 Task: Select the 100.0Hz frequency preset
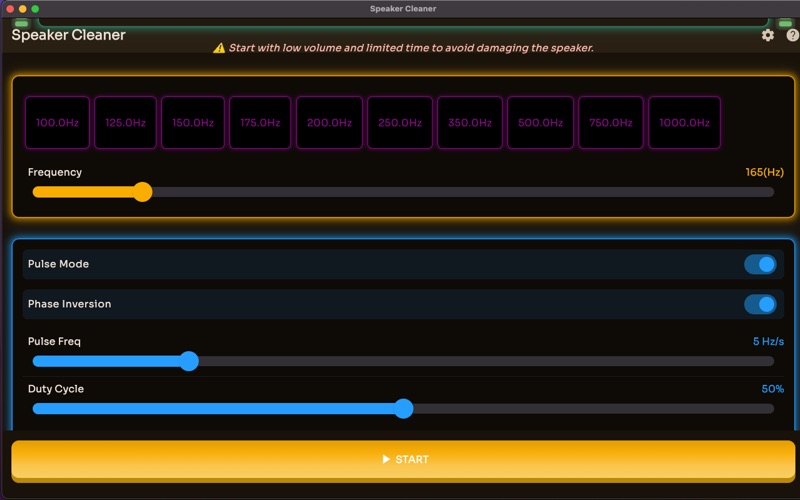tap(57, 123)
